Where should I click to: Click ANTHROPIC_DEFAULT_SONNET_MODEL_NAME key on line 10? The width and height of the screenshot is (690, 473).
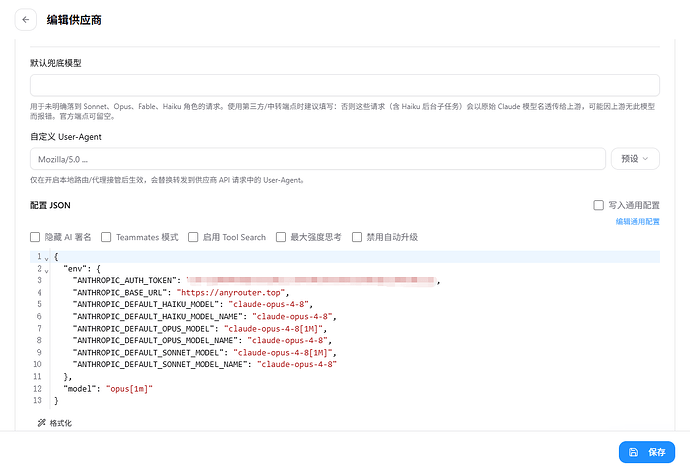point(160,364)
